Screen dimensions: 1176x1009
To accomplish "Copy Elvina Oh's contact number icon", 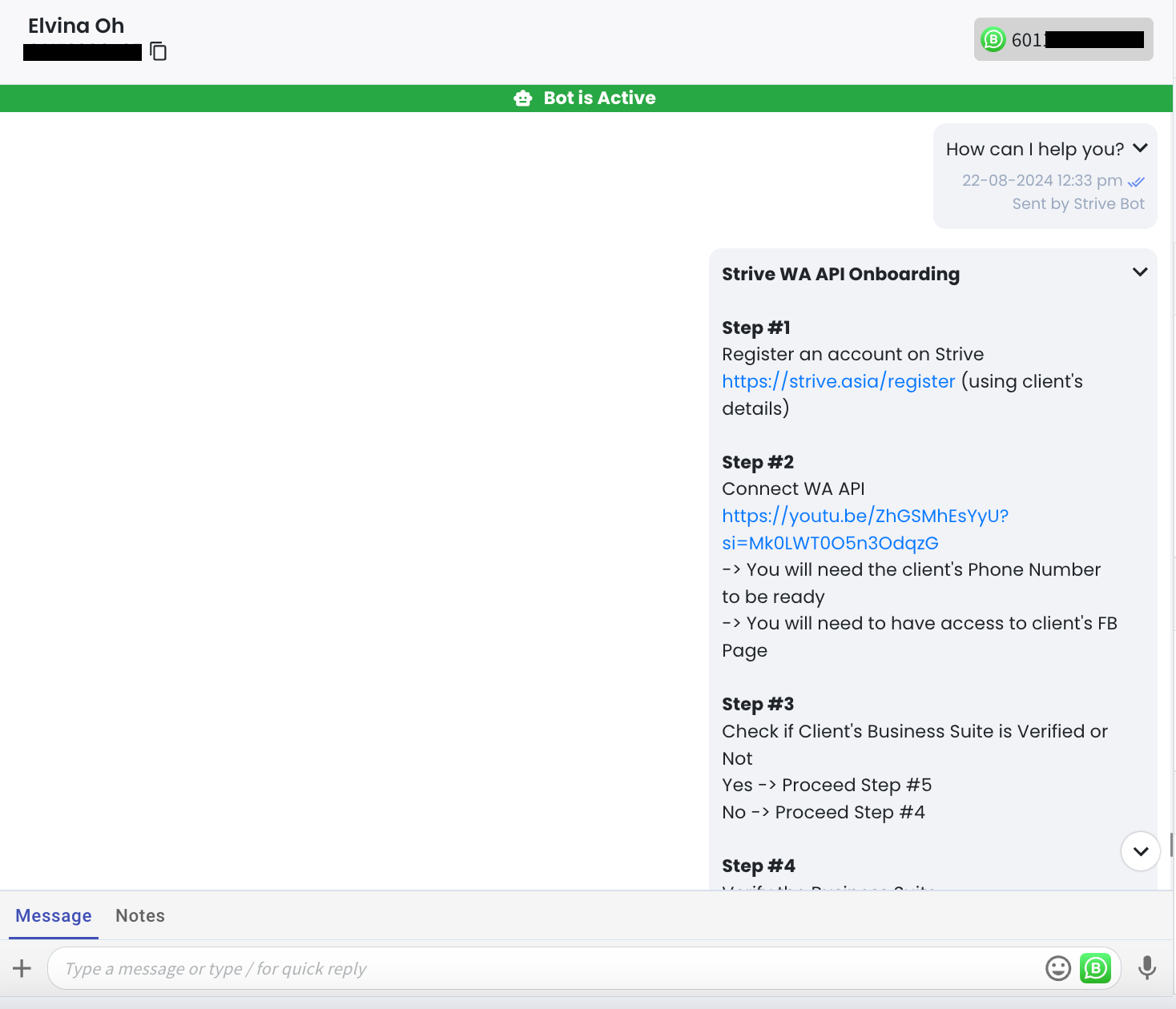I will (x=159, y=51).
